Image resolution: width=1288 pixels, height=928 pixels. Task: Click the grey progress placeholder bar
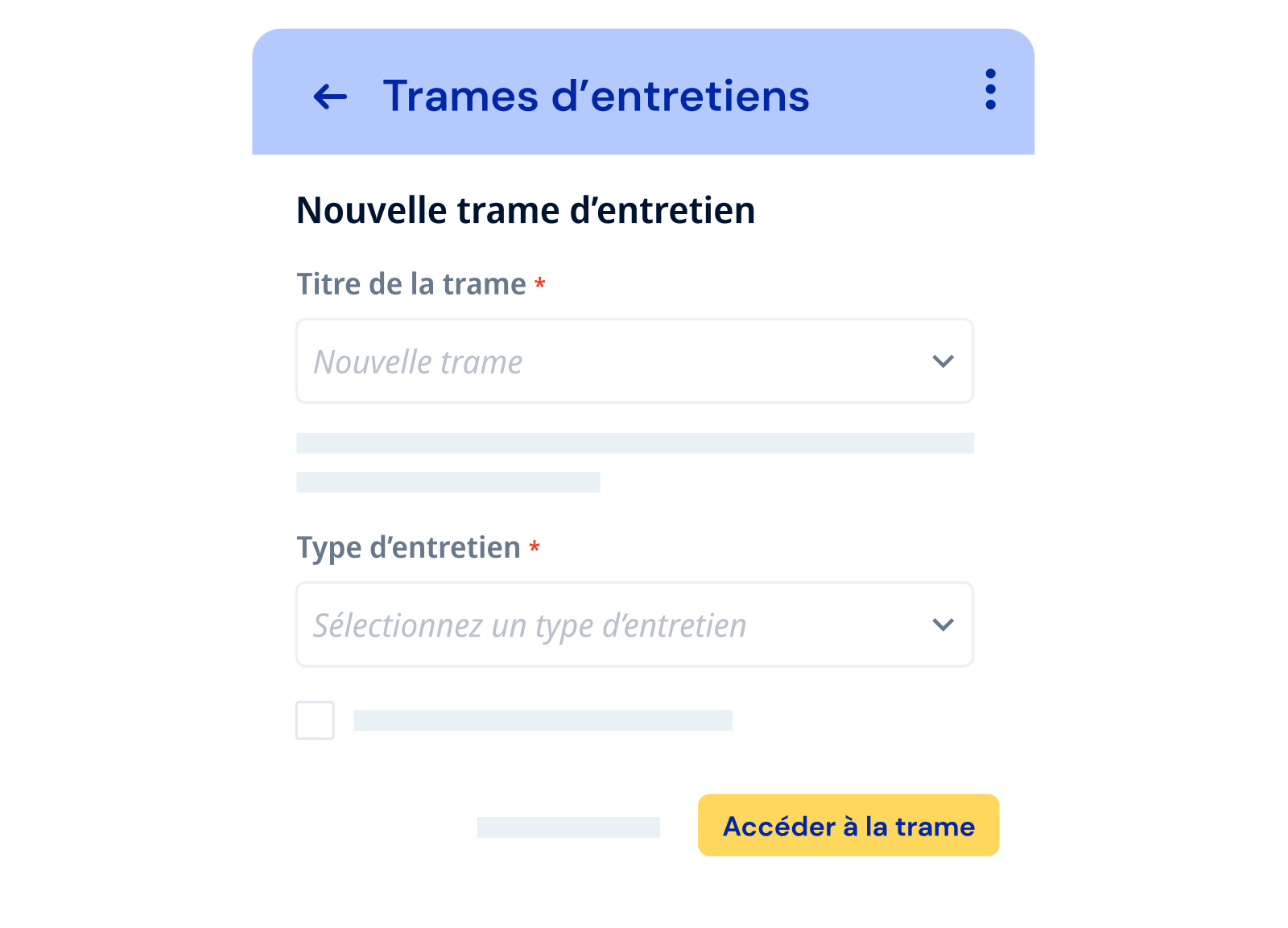click(x=635, y=442)
